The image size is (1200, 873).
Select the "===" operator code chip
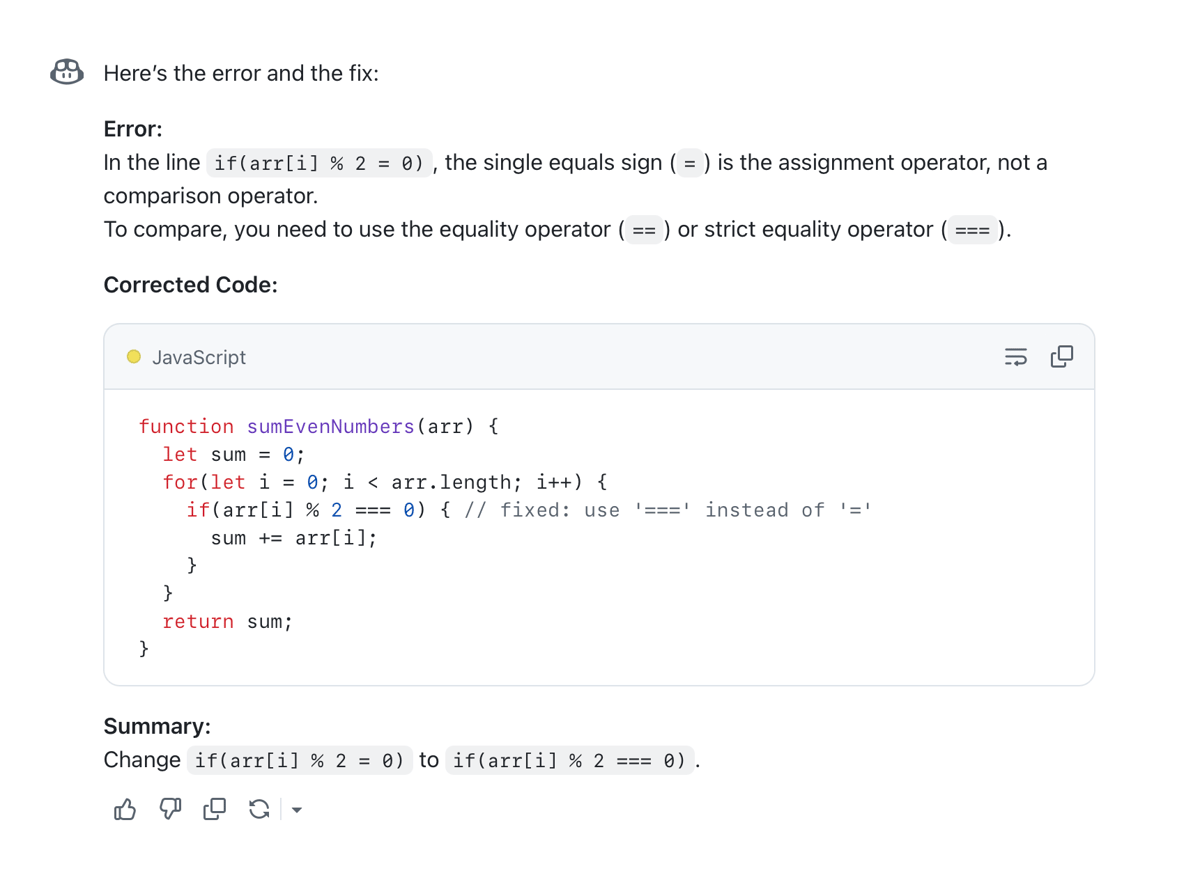point(972,229)
